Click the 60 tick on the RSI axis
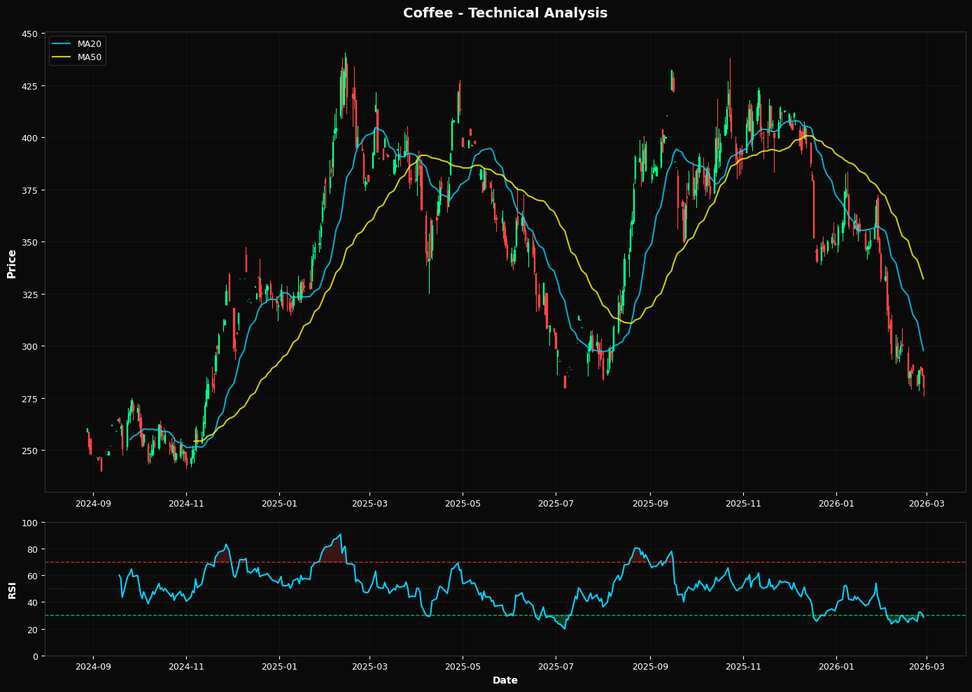Image resolution: width=972 pixels, height=692 pixels. 32,576
